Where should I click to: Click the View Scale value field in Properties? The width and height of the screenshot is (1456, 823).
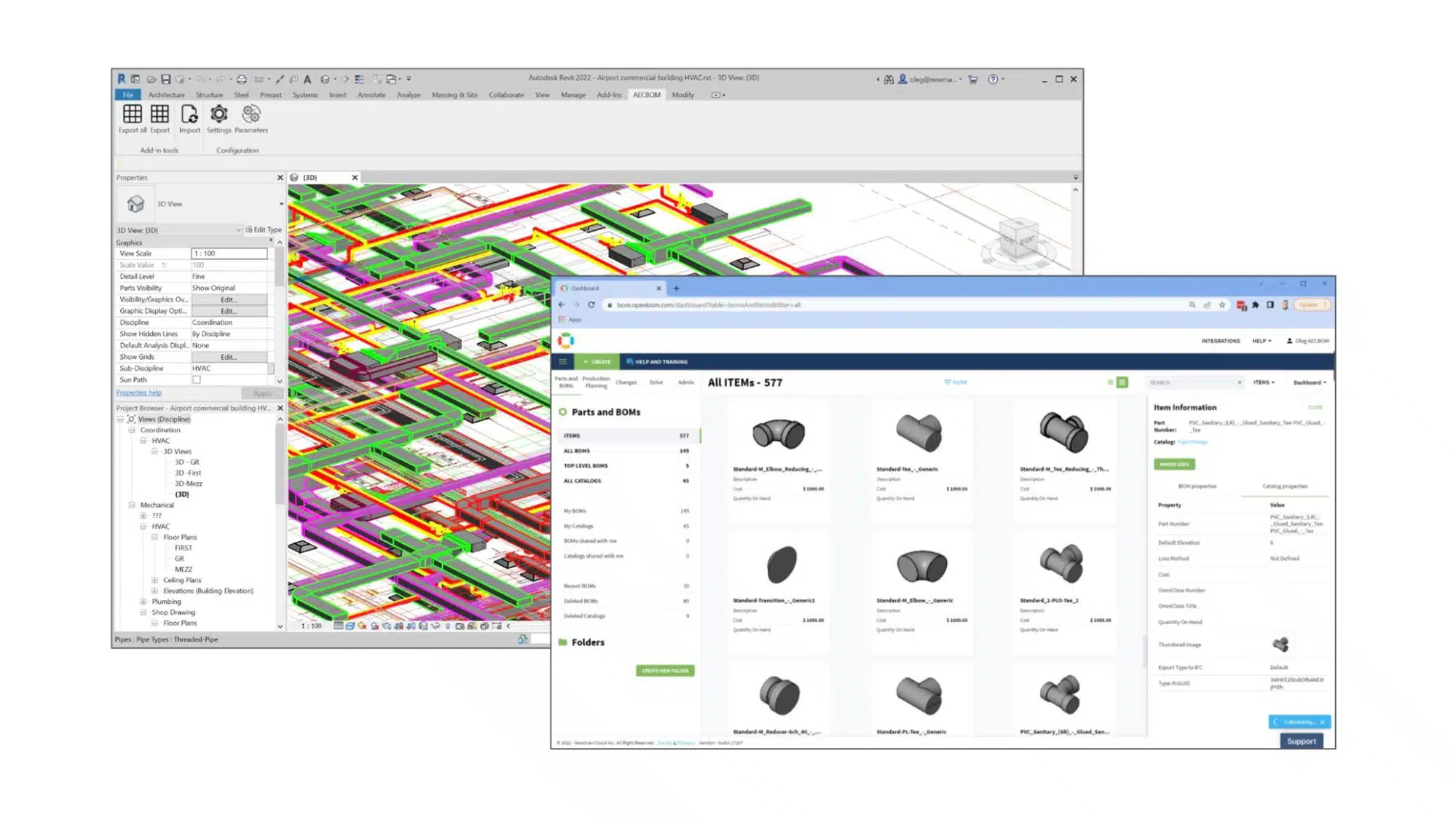[229, 253]
